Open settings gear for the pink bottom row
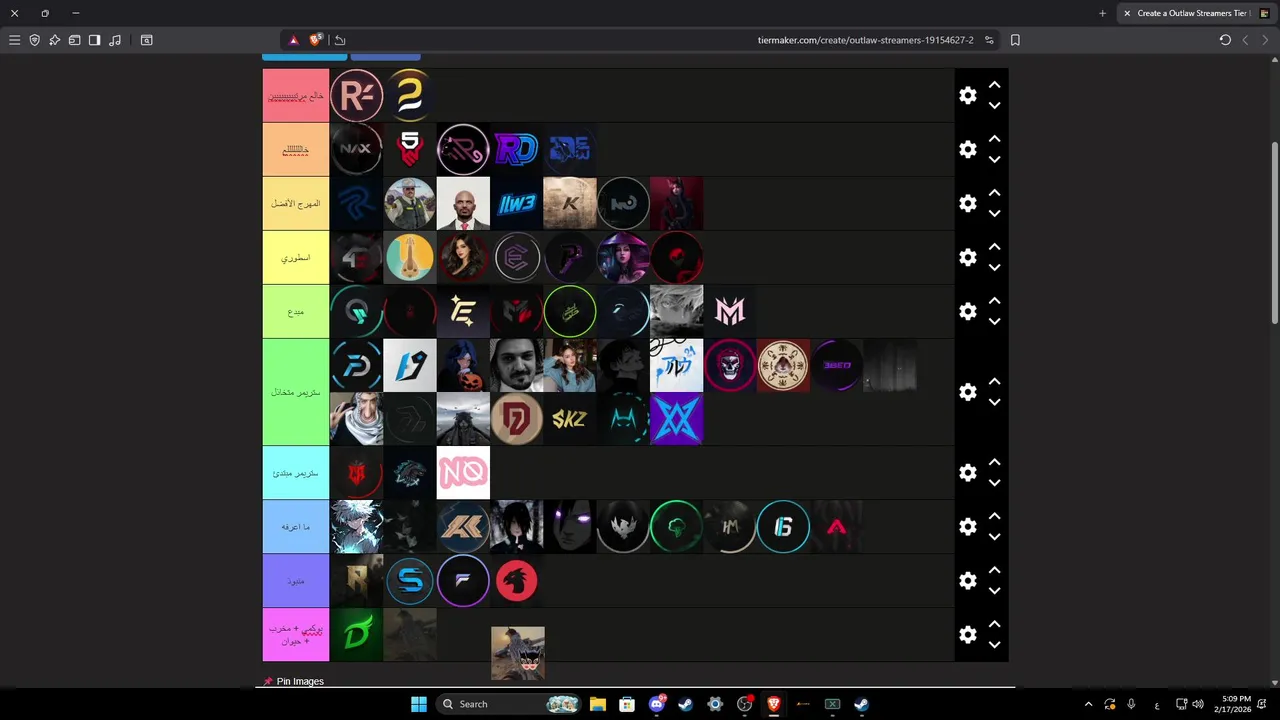The height and width of the screenshot is (720, 1280). tap(967, 634)
